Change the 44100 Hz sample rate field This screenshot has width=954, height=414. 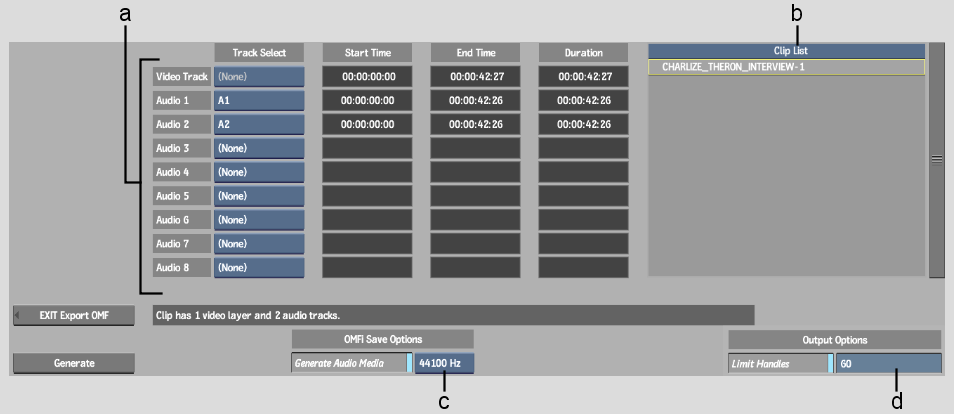(x=444, y=363)
